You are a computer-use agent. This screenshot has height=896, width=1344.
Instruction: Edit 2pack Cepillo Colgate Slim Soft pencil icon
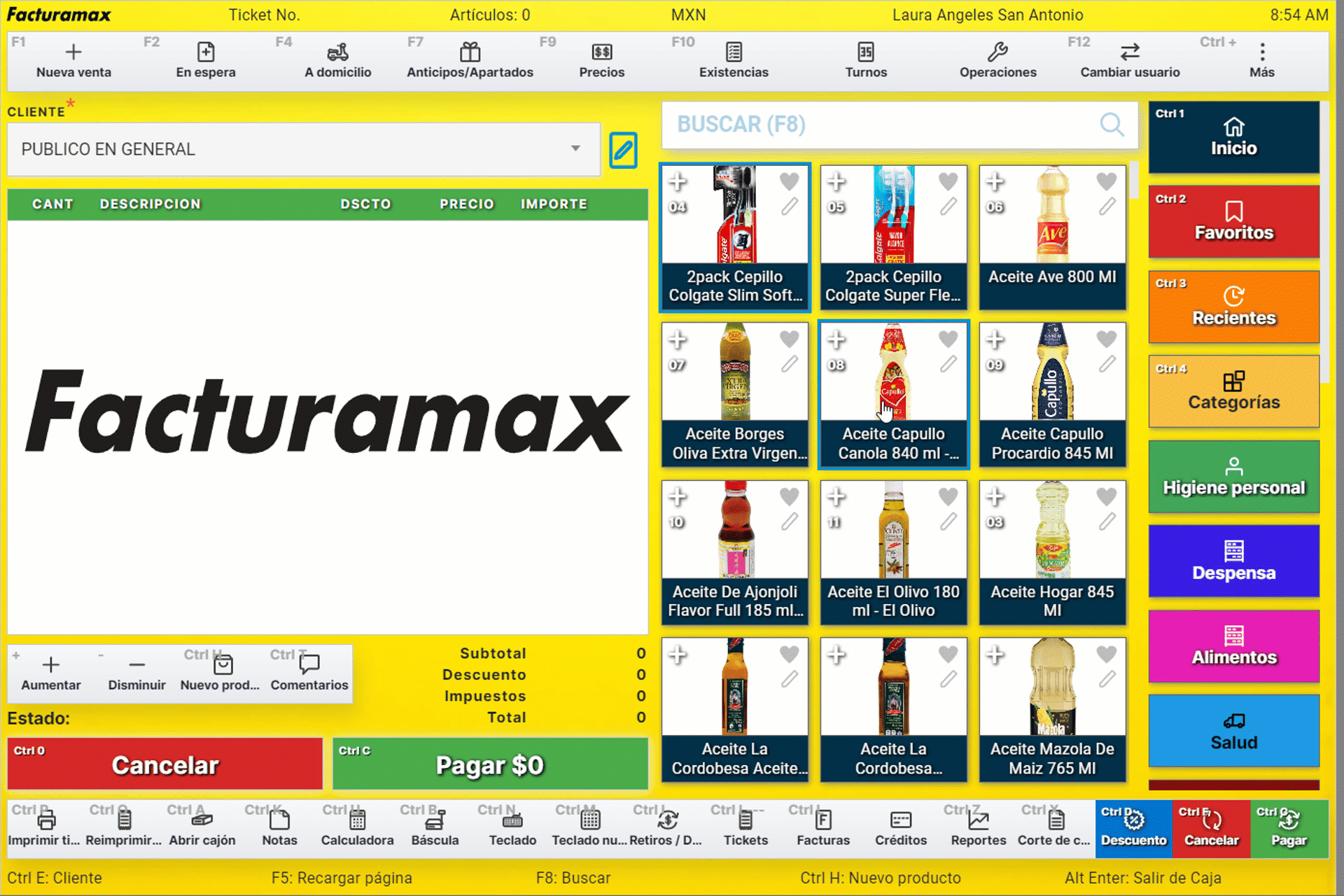click(790, 206)
